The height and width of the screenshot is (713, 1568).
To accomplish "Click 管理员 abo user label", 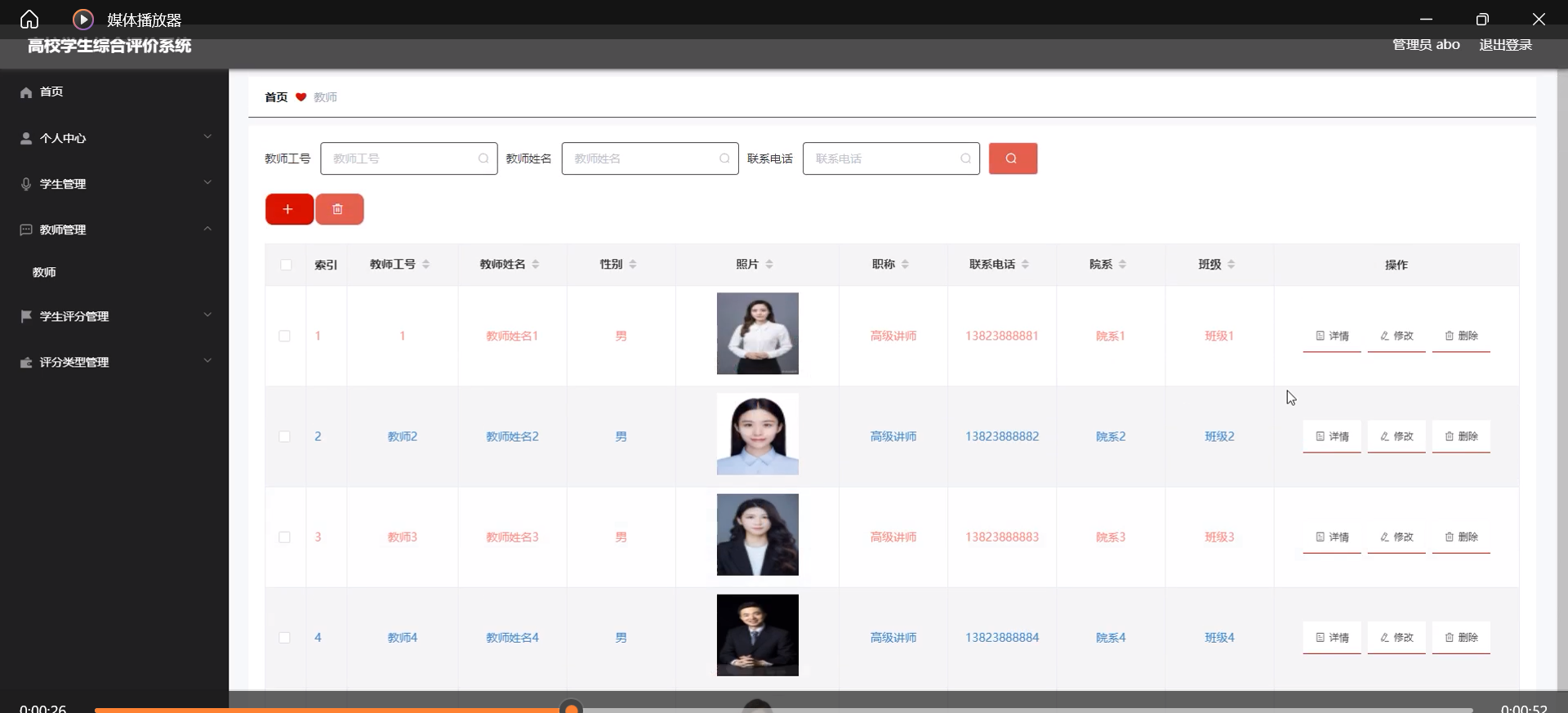I will pos(1426,45).
